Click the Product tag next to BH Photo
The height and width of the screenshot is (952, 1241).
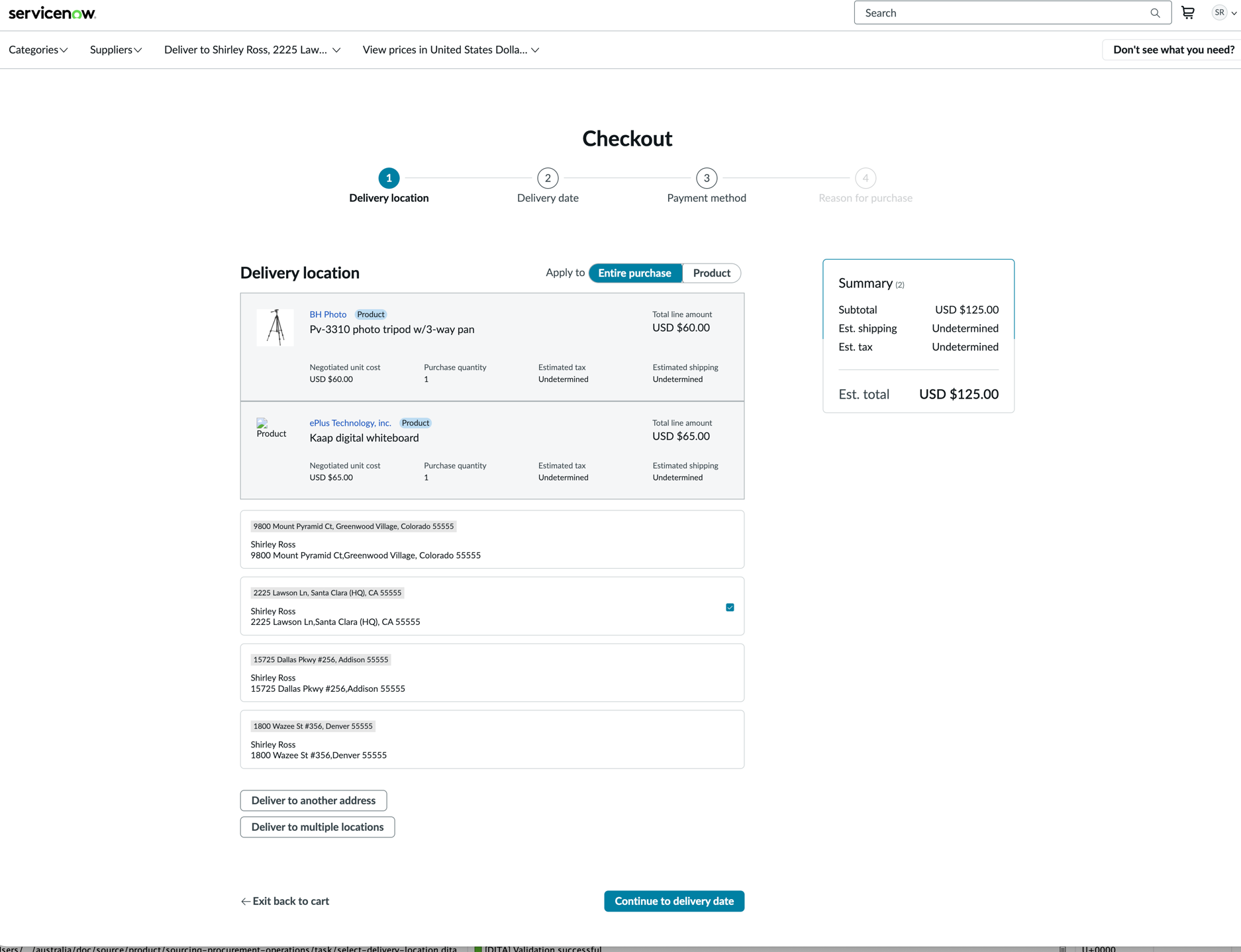click(x=371, y=314)
